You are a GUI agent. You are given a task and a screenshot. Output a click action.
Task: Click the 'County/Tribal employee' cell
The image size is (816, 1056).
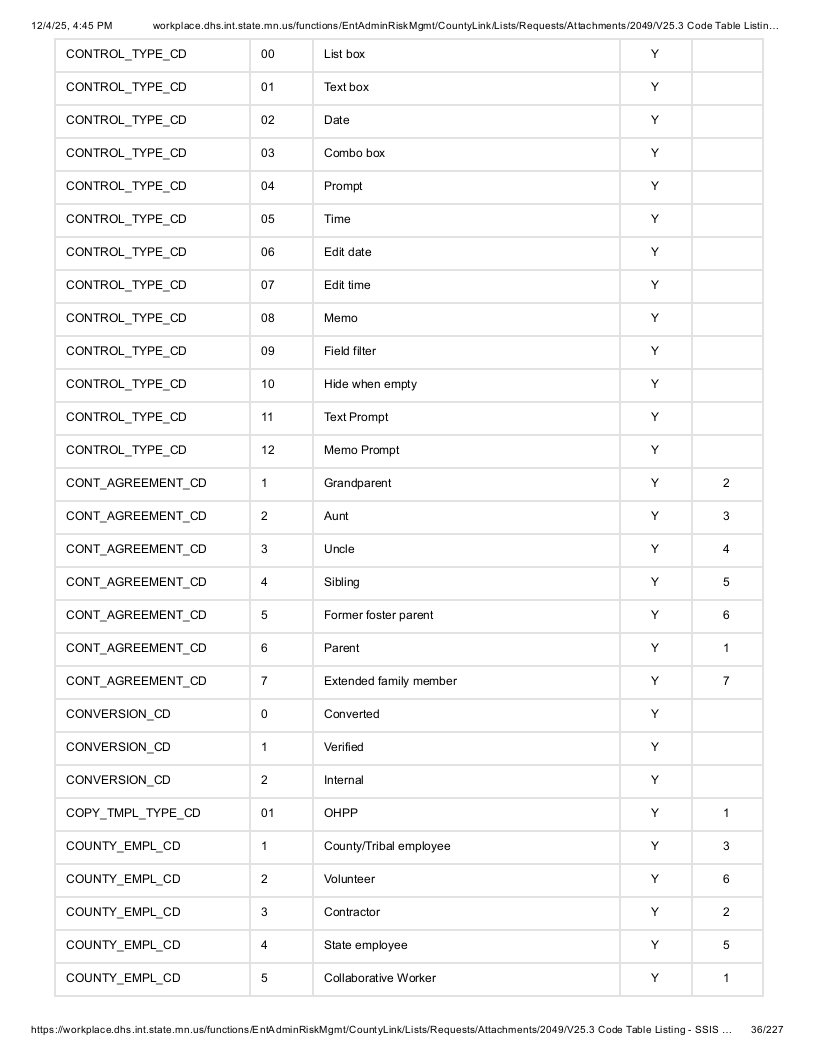coord(466,847)
